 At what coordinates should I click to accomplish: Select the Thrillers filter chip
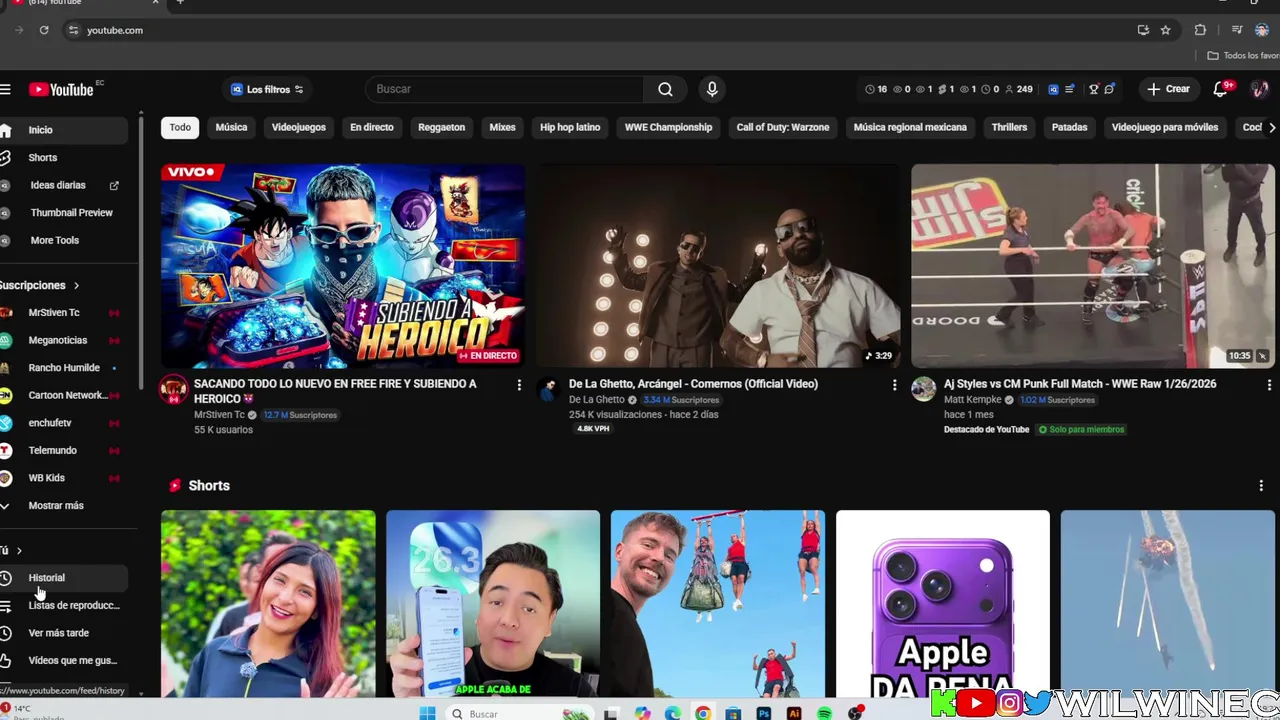tap(1009, 127)
